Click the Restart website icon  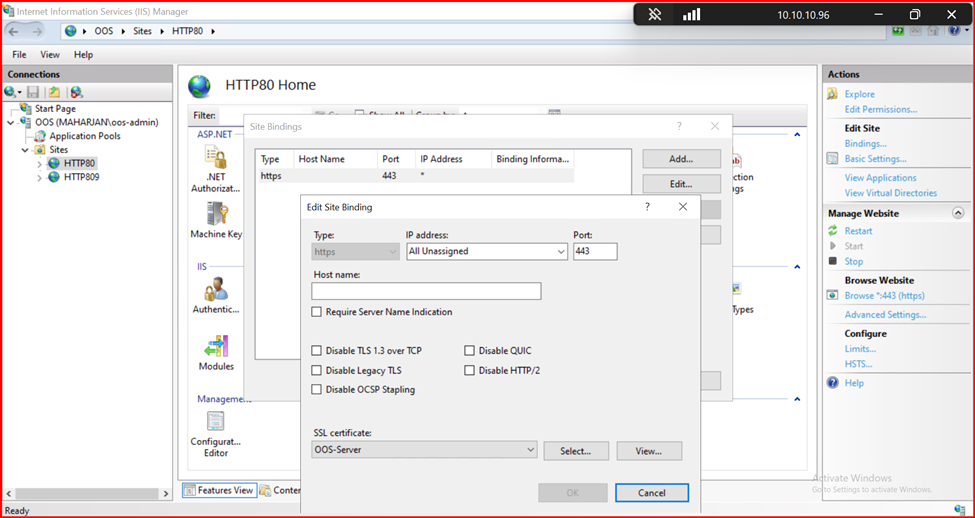(x=833, y=231)
